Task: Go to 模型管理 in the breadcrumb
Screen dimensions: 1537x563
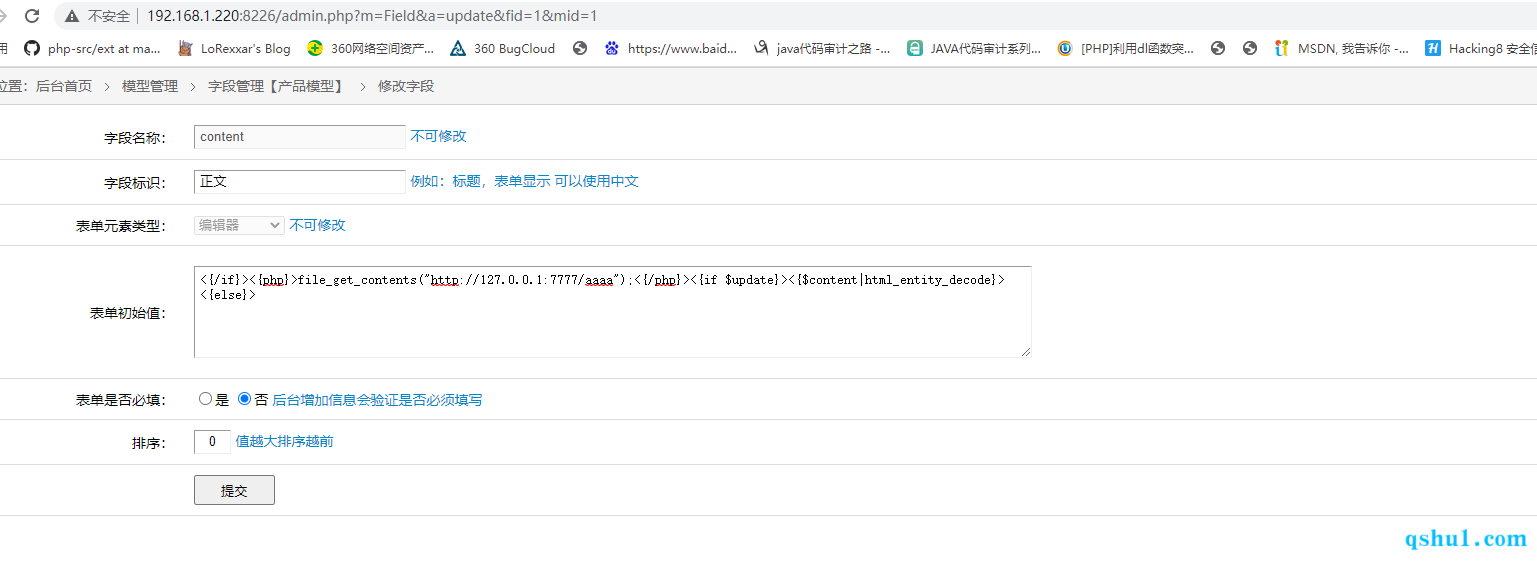Action: (x=150, y=86)
